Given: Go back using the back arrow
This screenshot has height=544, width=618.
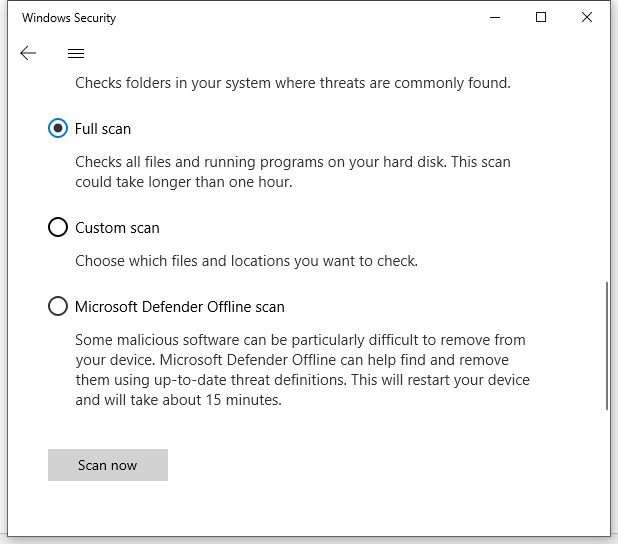Looking at the screenshot, I should [28, 53].
